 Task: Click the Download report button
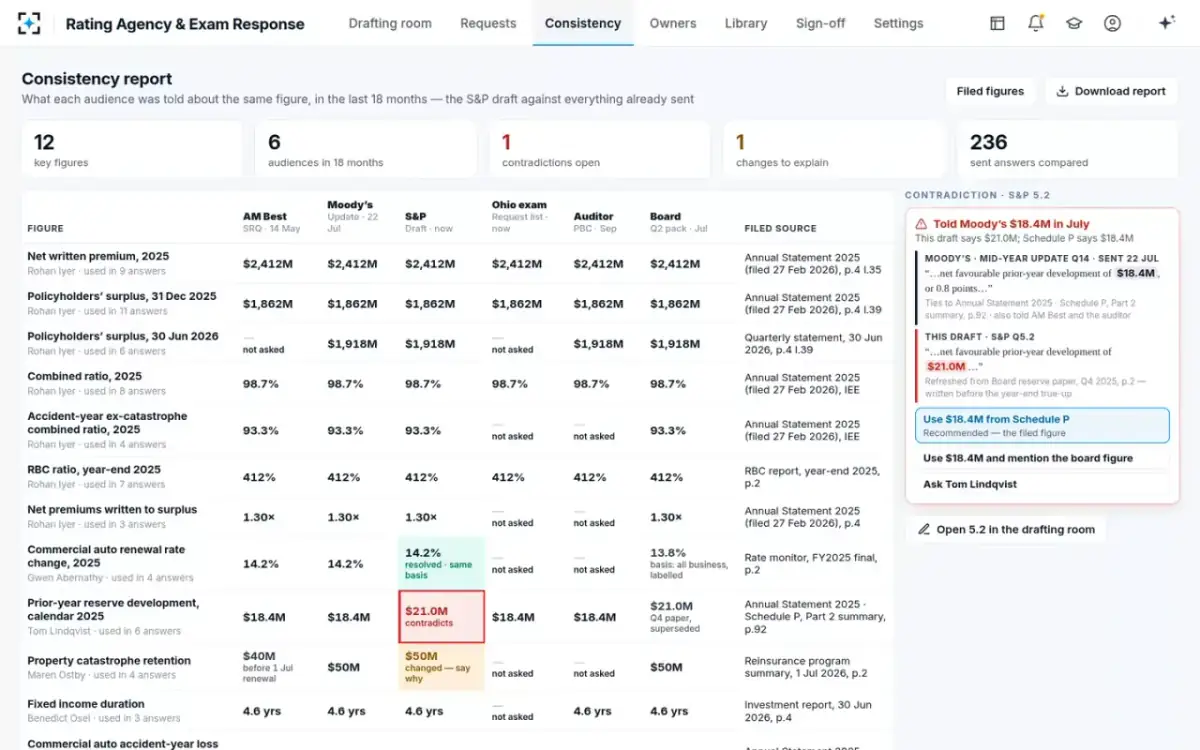(x=1111, y=91)
